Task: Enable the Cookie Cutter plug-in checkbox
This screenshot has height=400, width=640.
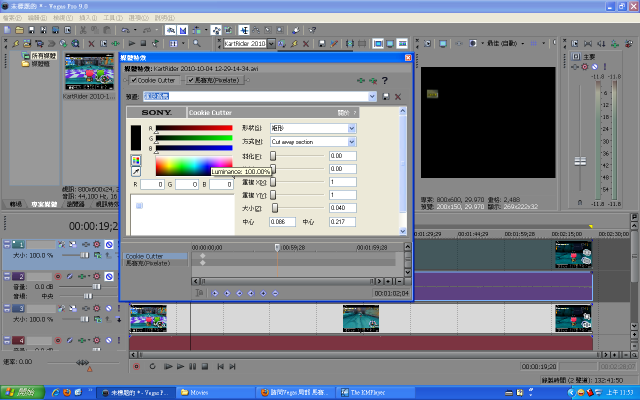Action: click(x=134, y=80)
